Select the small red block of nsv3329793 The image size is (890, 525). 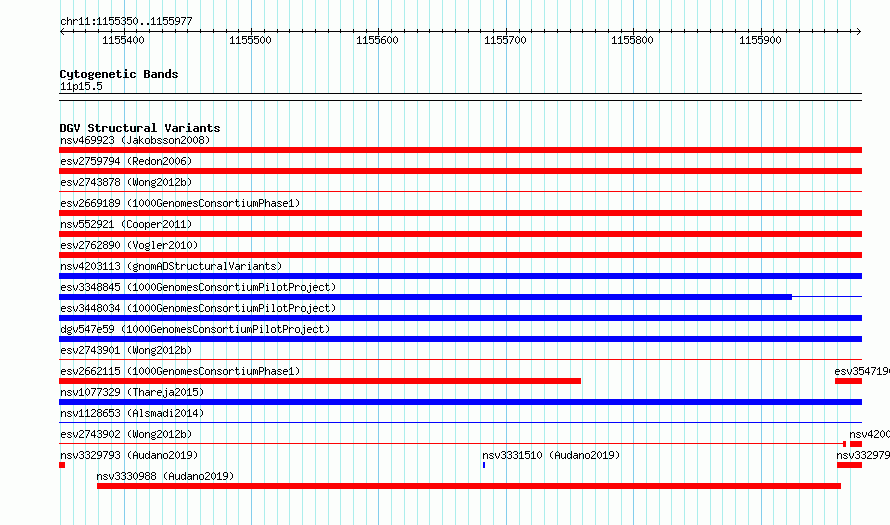[62, 465]
